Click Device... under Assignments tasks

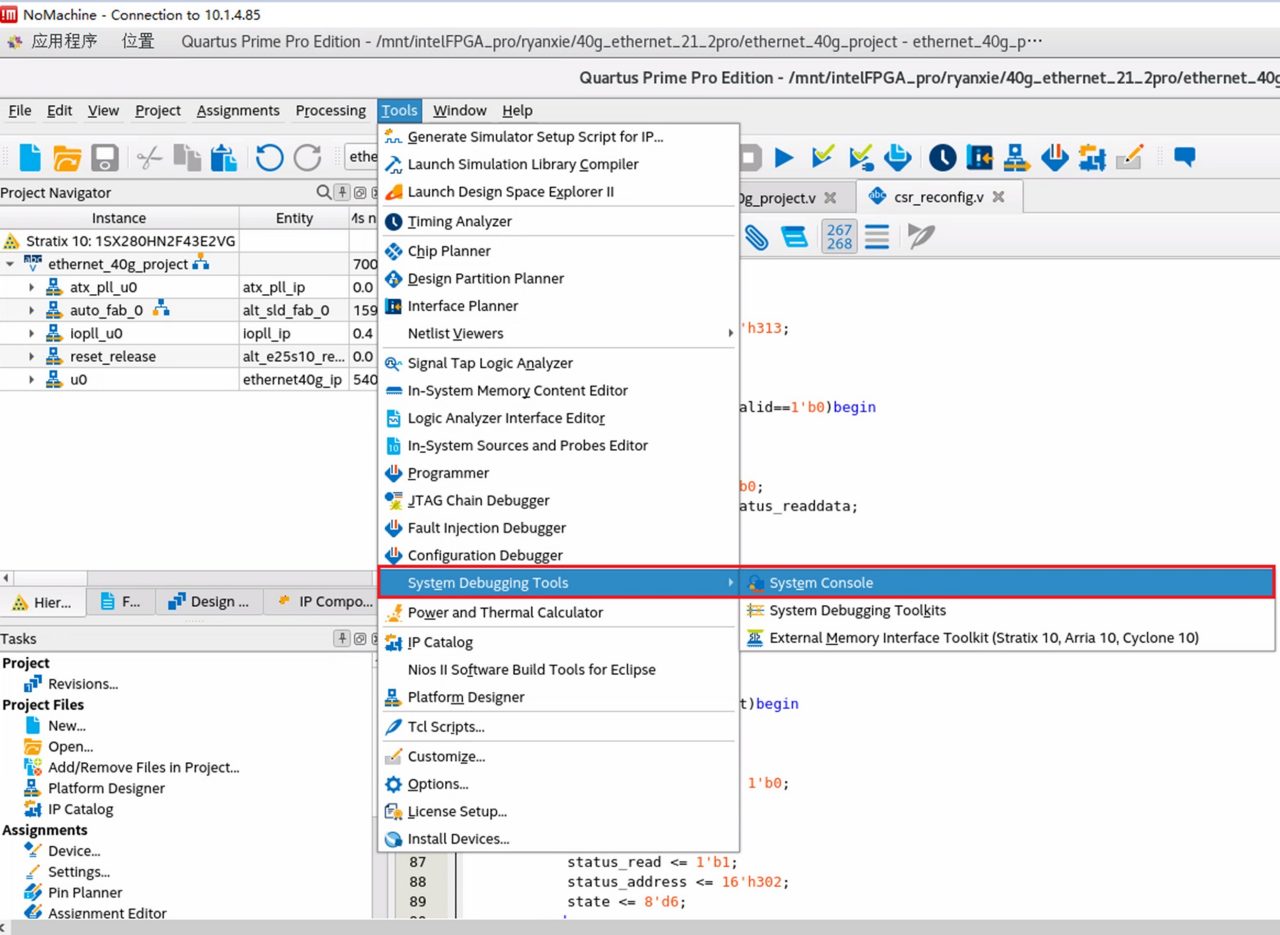pos(74,851)
